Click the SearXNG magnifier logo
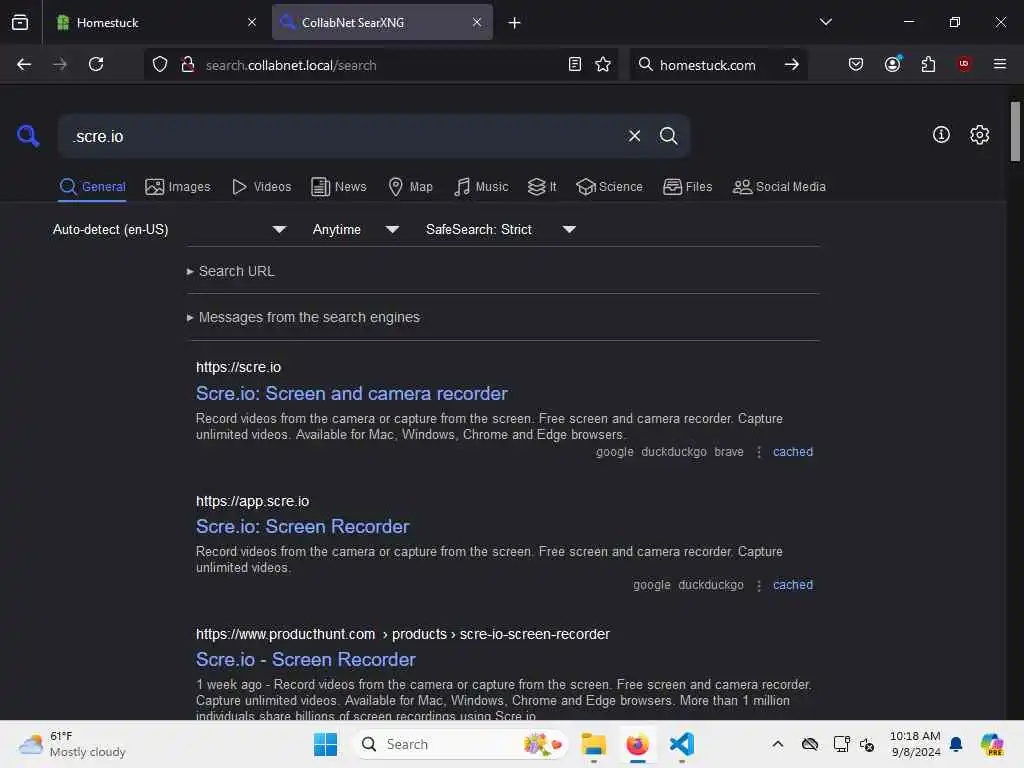The image size is (1024, 768). point(28,136)
